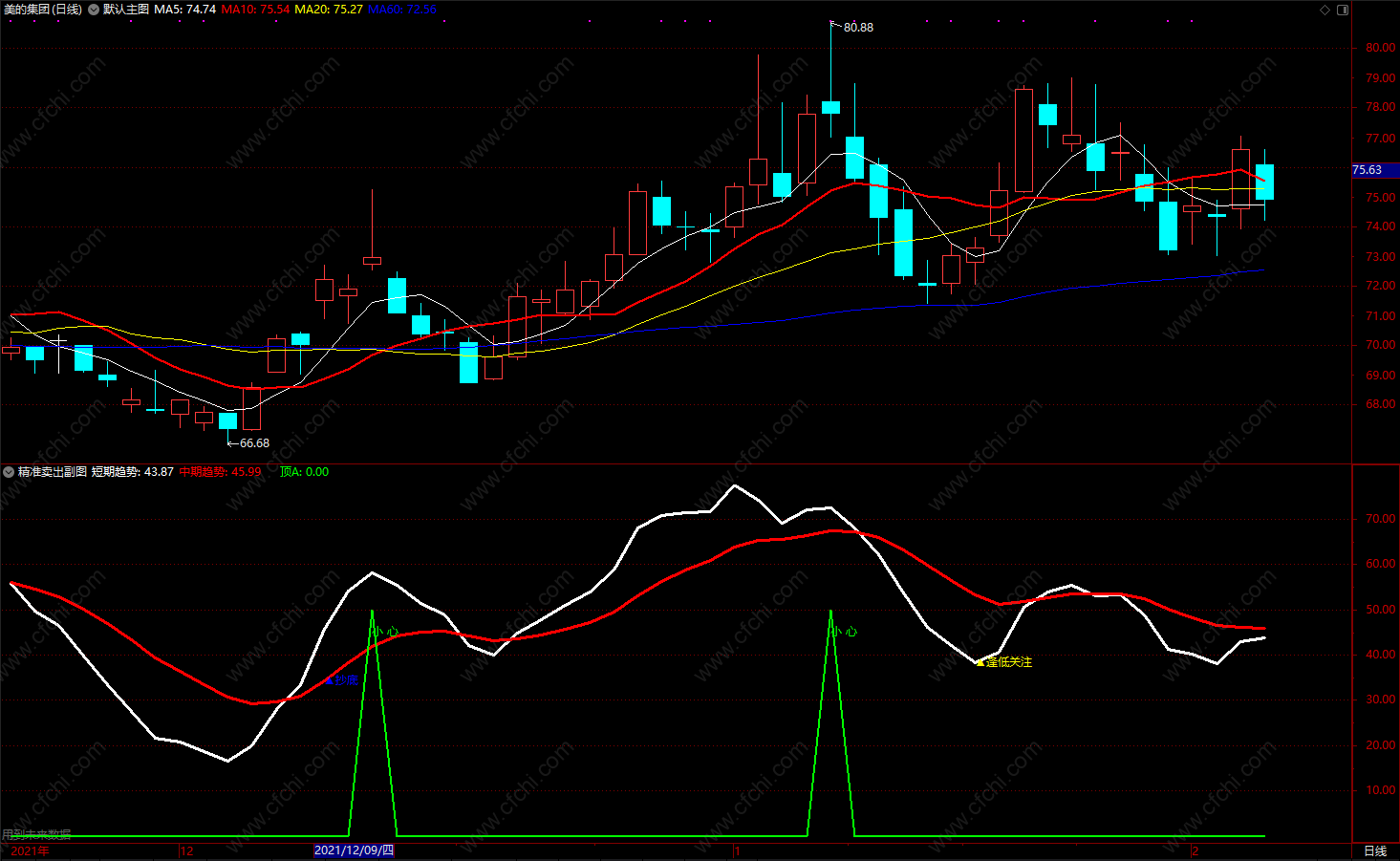
Task: Click the 75.63 current price tag
Action: 1368,170
